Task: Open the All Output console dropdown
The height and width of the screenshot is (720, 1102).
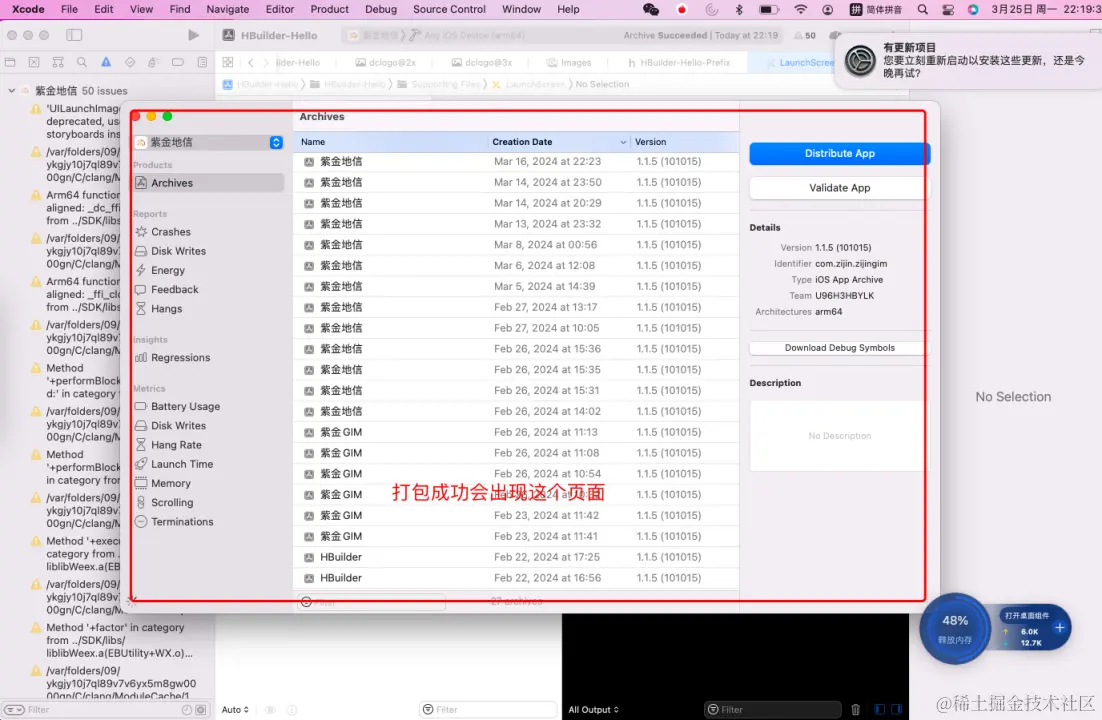Action: point(593,709)
